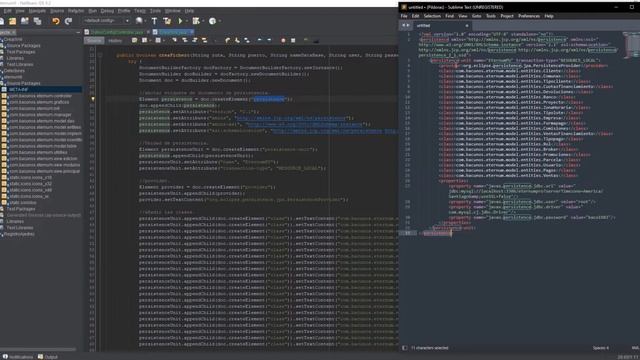Viewport: 640px width, 360px height.
Task: Click the Undo arrow in NetBeans toolbar
Action: (x=56, y=21)
